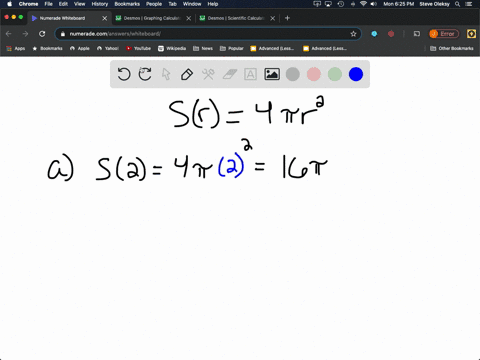Expand the Other Bookmarks folder

point(452,48)
